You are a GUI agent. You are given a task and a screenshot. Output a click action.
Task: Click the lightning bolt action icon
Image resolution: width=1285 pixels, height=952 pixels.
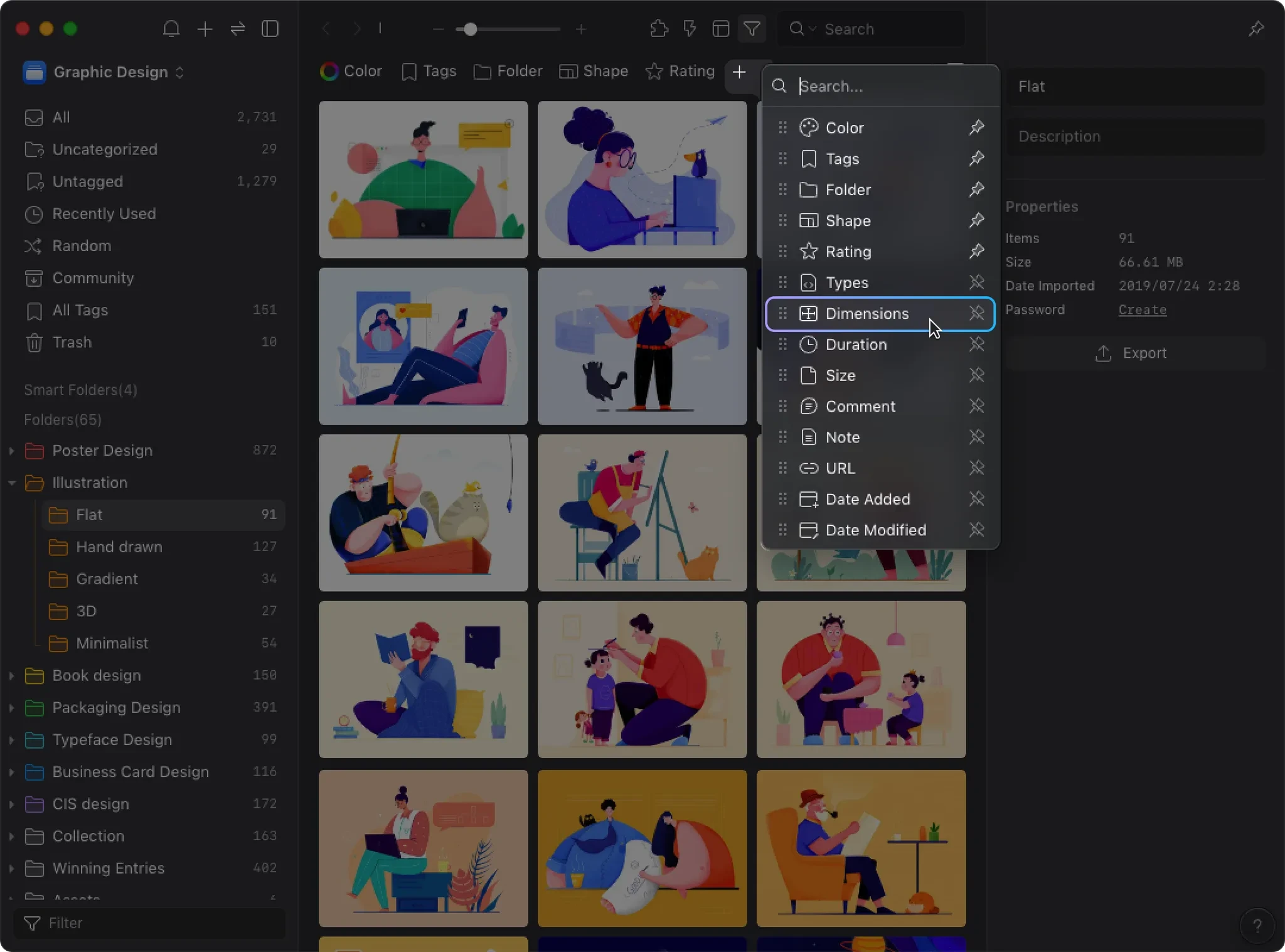point(690,29)
